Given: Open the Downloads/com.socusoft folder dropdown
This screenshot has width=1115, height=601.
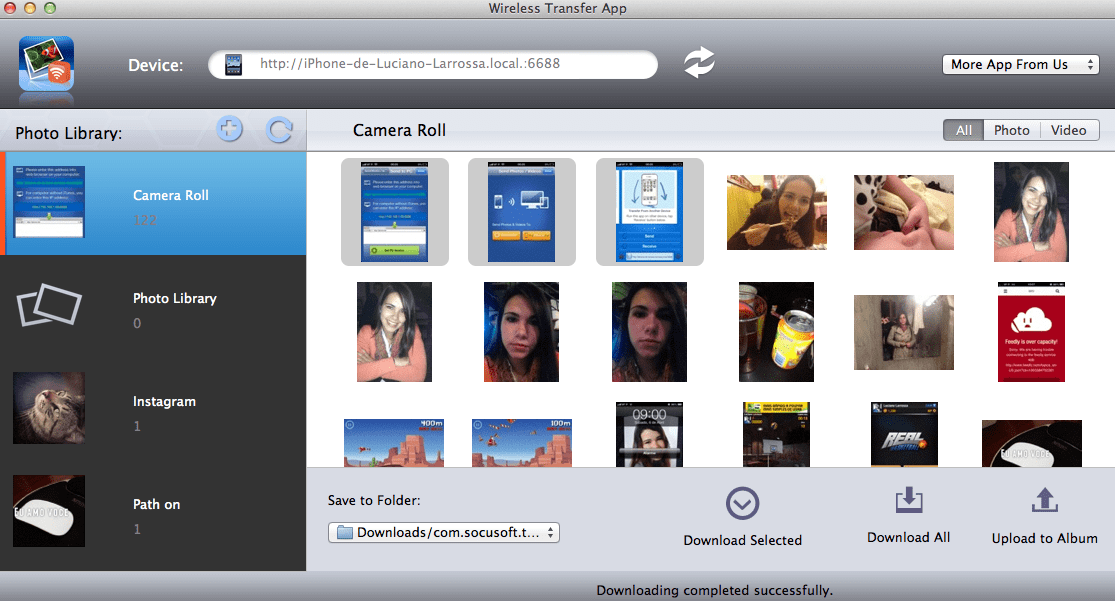Looking at the screenshot, I should pos(444,533).
